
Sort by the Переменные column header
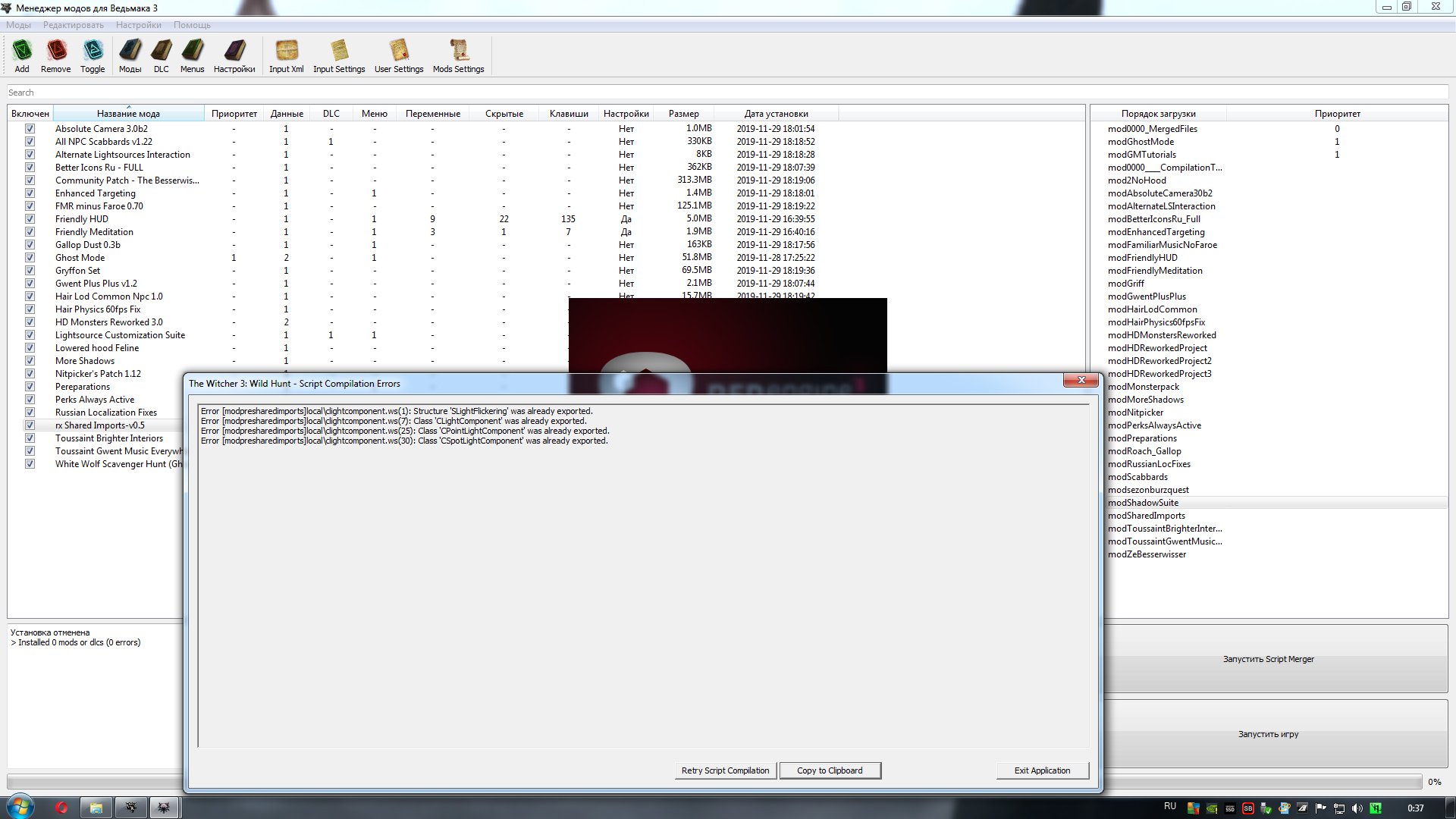(x=432, y=114)
